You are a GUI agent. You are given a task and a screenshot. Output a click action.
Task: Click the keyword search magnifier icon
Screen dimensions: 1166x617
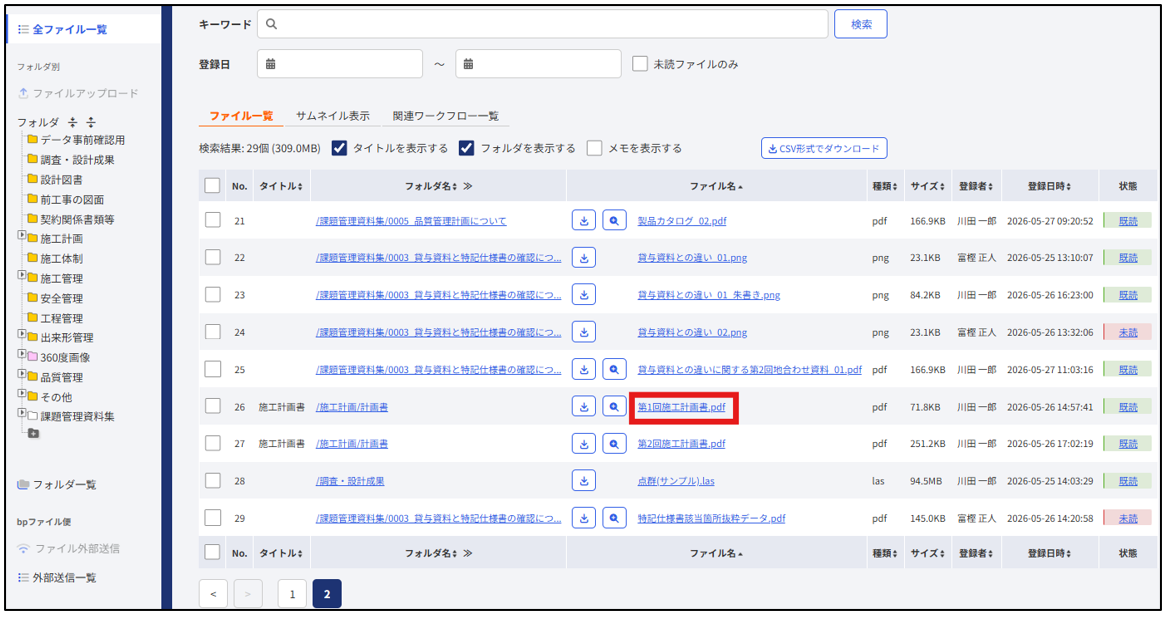(x=271, y=24)
